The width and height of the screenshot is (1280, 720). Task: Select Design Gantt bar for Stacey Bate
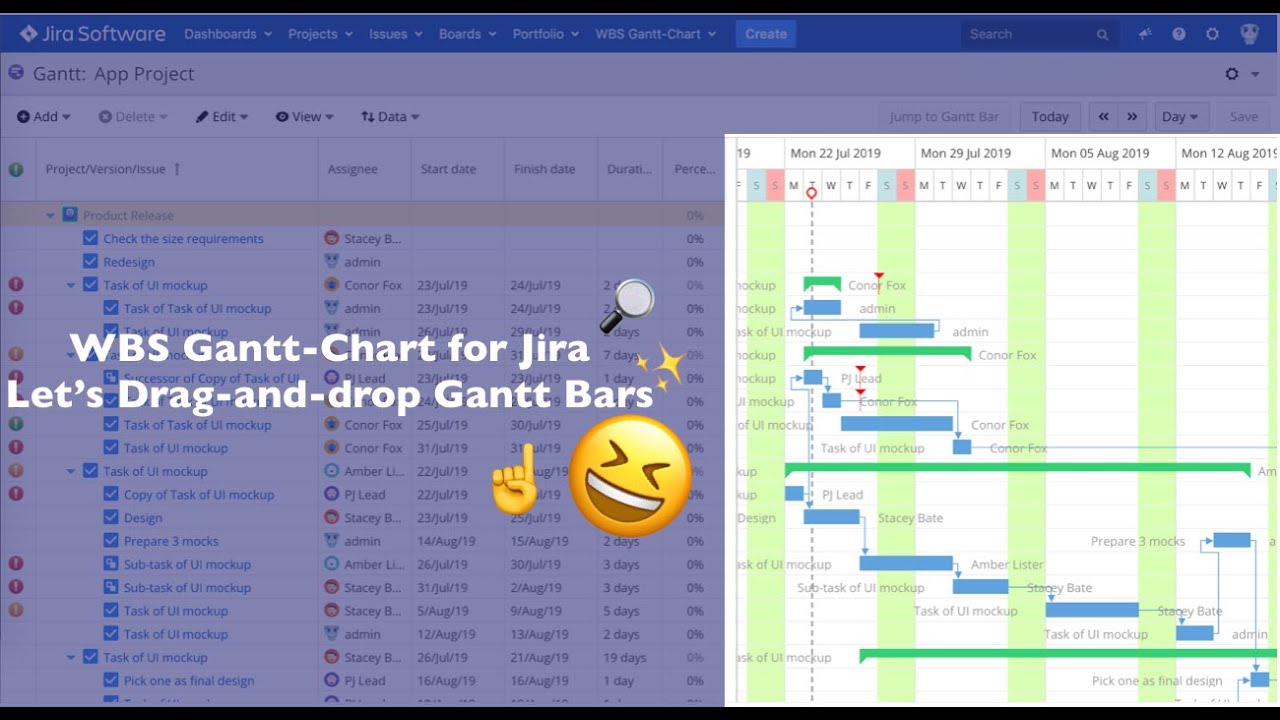click(x=831, y=517)
